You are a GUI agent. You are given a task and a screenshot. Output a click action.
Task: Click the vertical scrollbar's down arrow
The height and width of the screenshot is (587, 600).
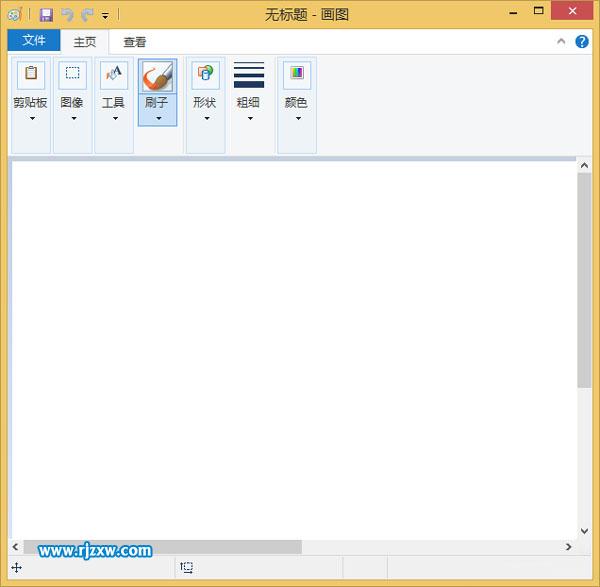[x=585, y=531]
